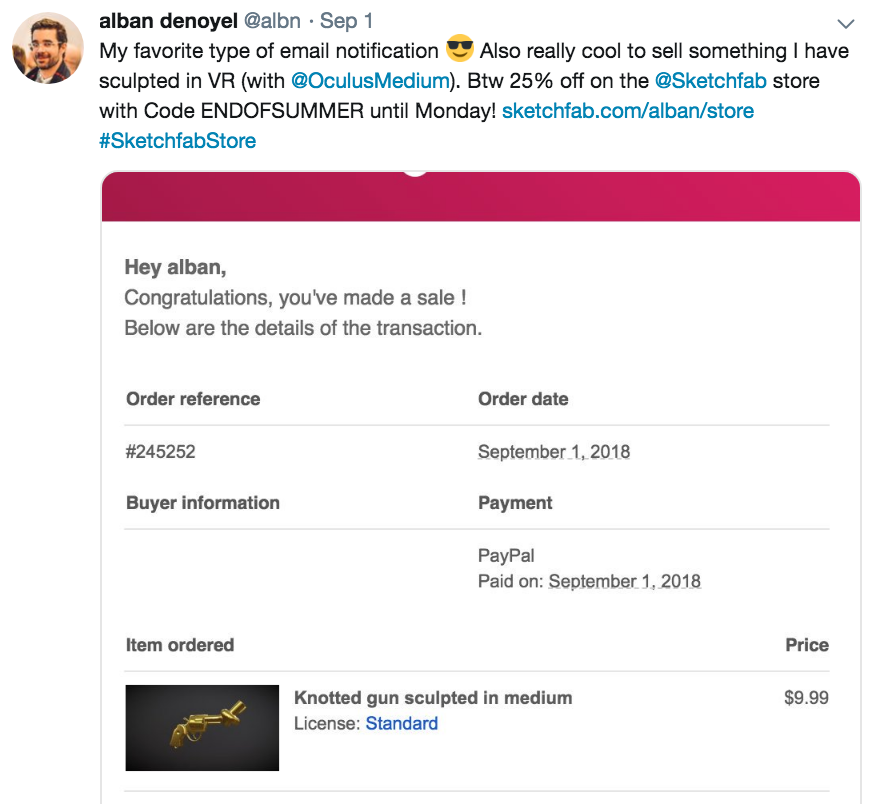Click the order date September 1, 2018
Image resolution: width=870 pixels, height=804 pixels.
pyautogui.click(x=553, y=452)
